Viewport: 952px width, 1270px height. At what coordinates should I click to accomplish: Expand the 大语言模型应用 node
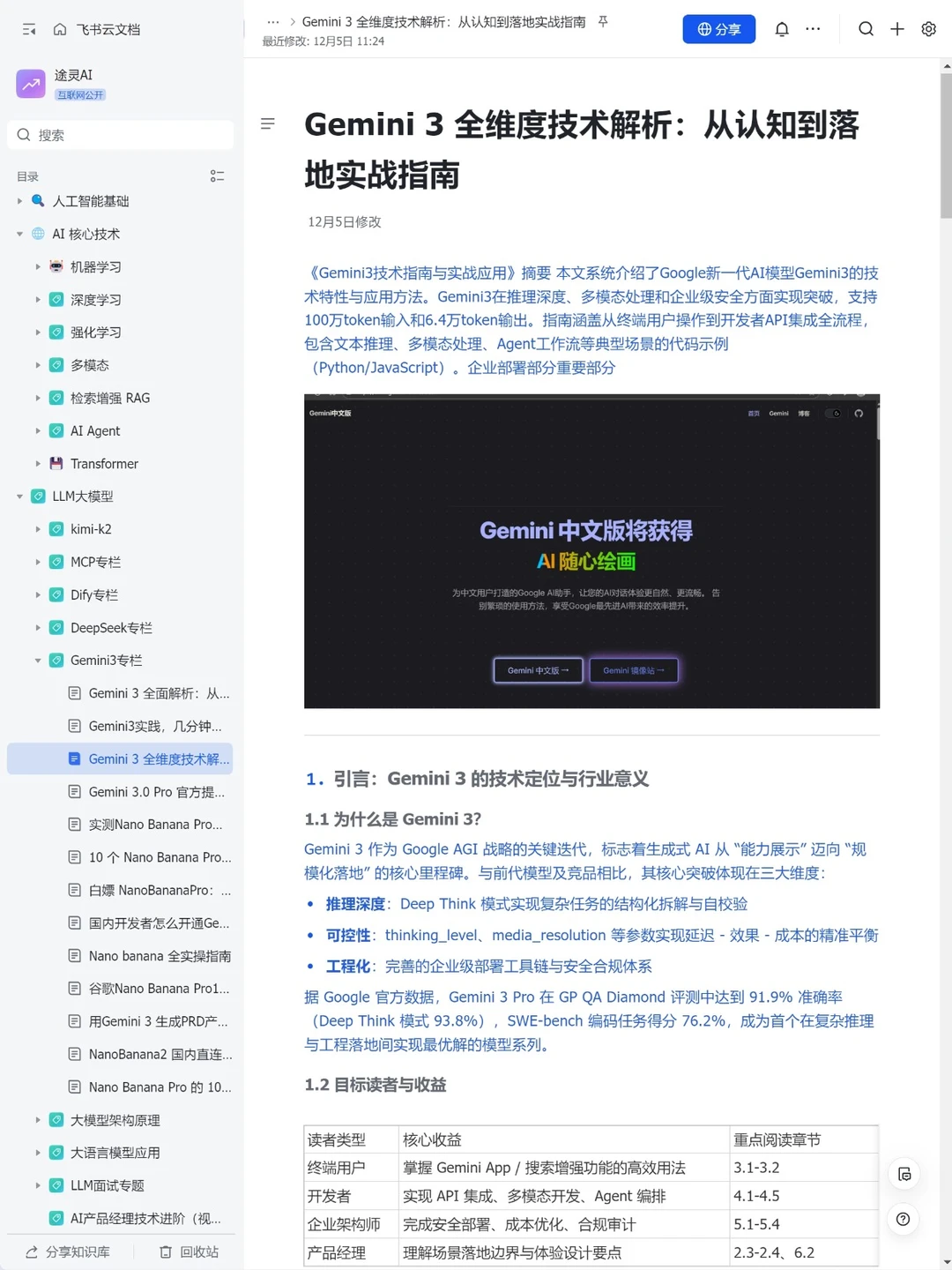(x=38, y=1153)
